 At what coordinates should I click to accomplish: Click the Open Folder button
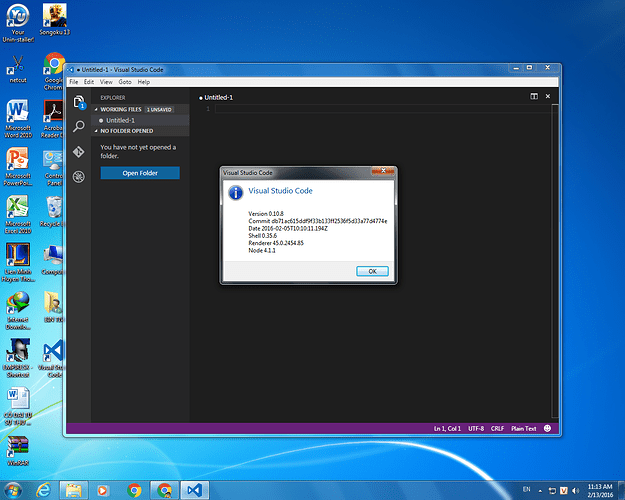pos(140,173)
